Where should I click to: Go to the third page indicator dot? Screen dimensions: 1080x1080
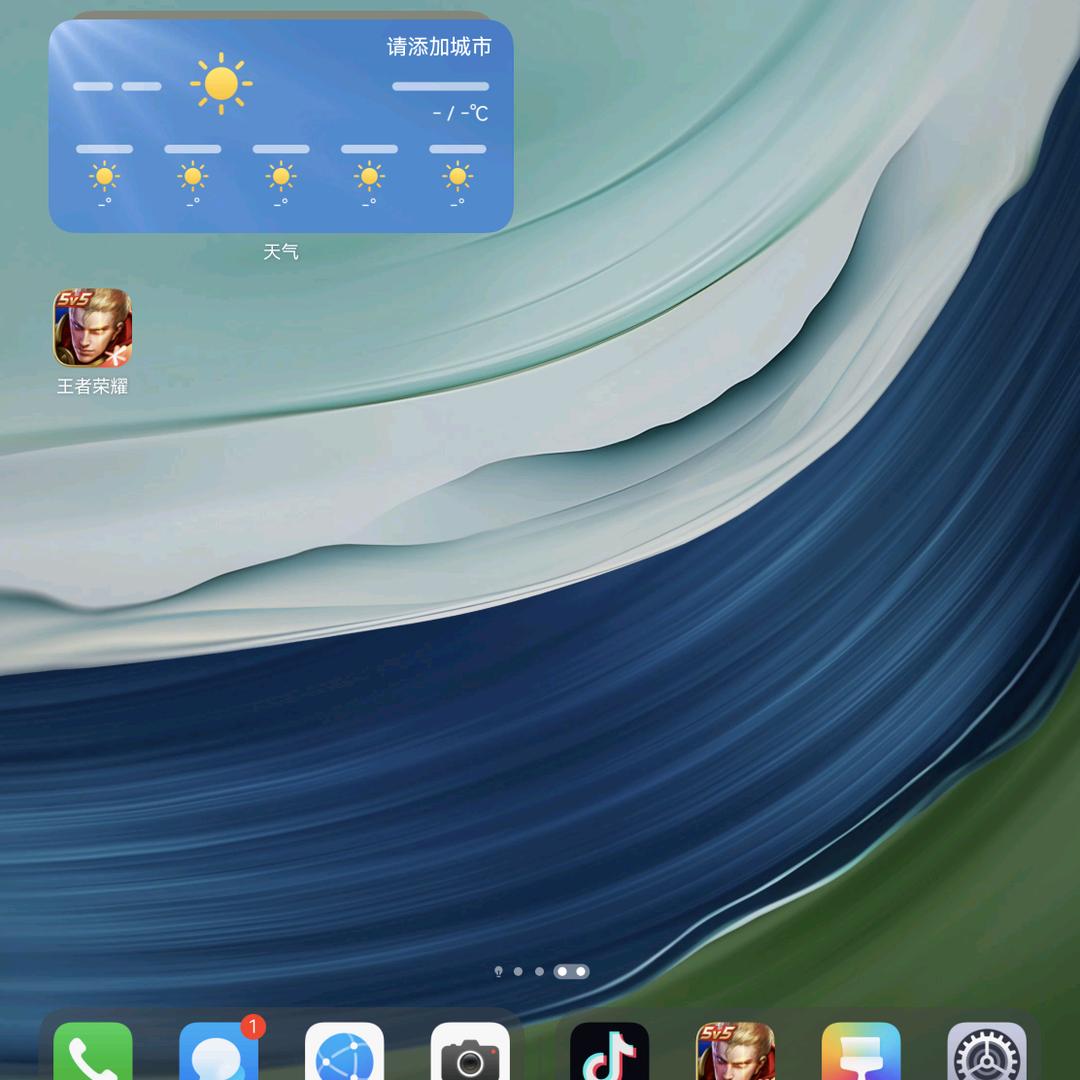pyautogui.click(x=540, y=971)
